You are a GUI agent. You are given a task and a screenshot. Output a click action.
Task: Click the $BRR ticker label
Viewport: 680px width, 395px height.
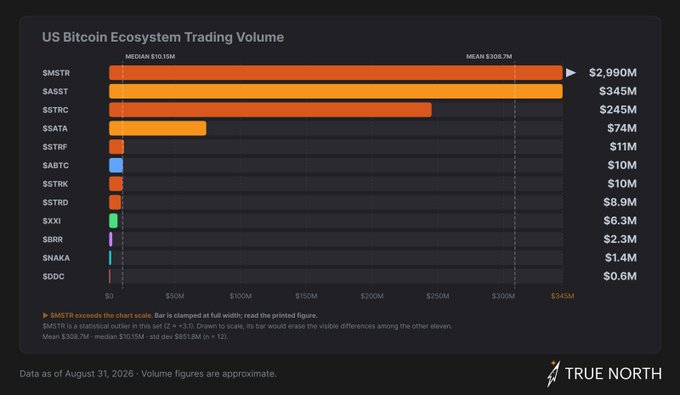52,239
